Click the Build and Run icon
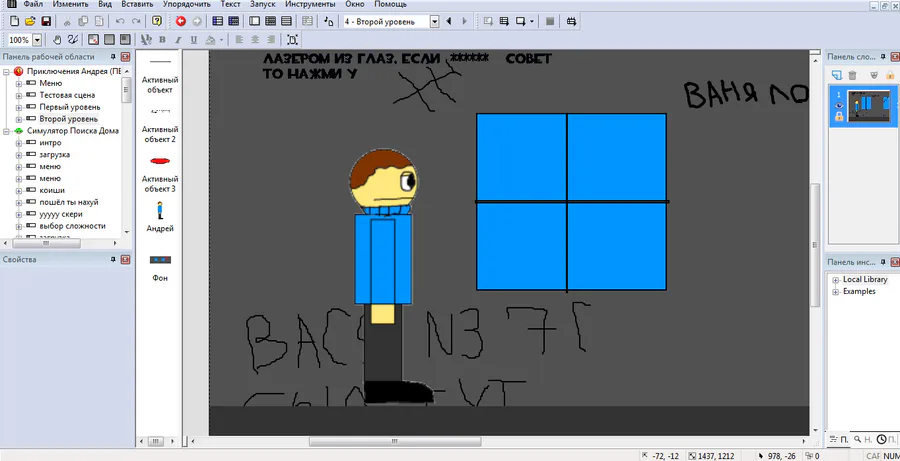 [x=571, y=21]
